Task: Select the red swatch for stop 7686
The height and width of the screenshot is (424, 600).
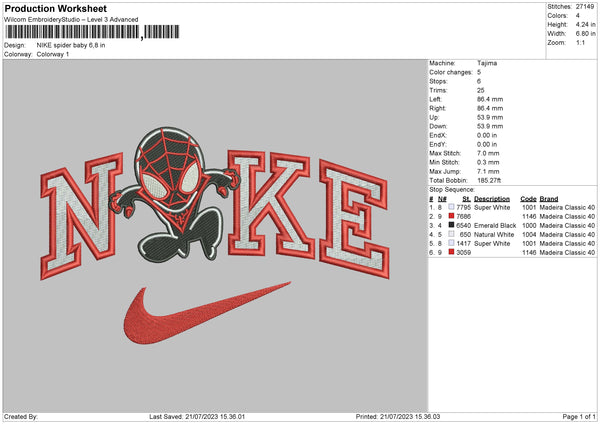Action: (x=451, y=216)
